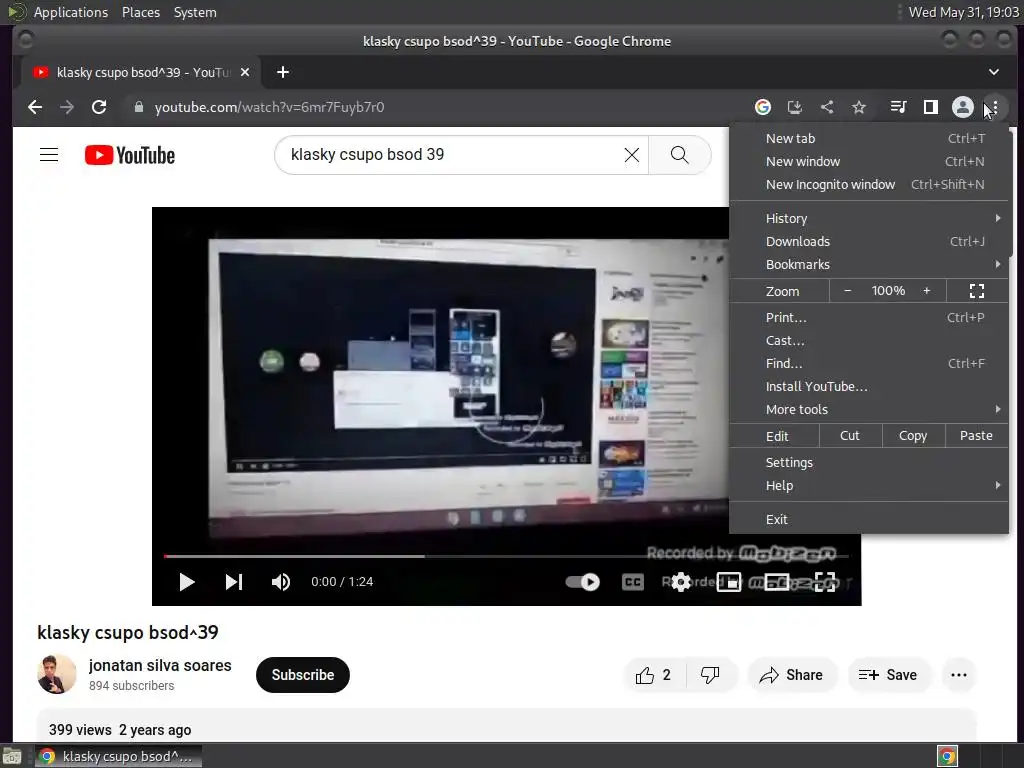Click the address bar URL

coord(269,107)
